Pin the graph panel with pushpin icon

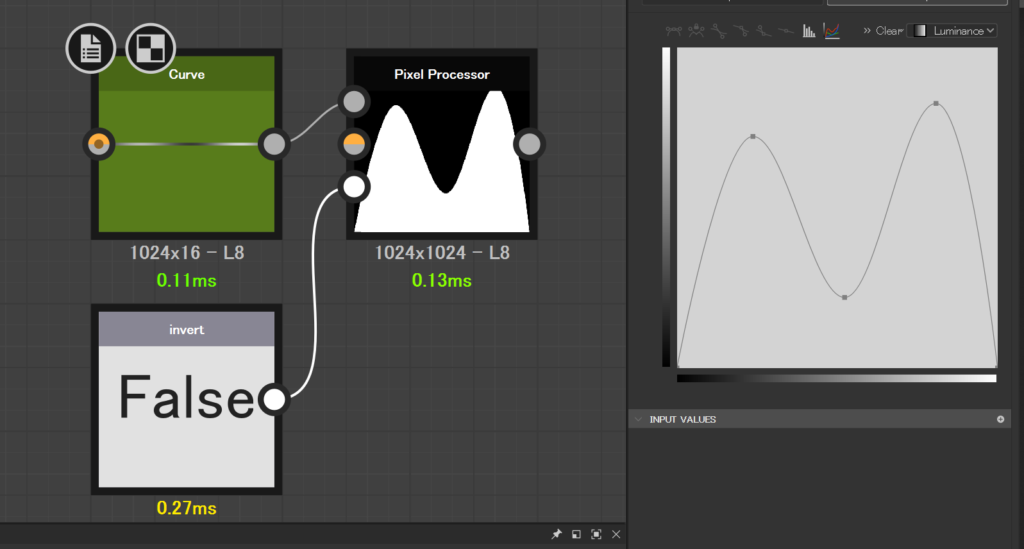tap(556, 535)
